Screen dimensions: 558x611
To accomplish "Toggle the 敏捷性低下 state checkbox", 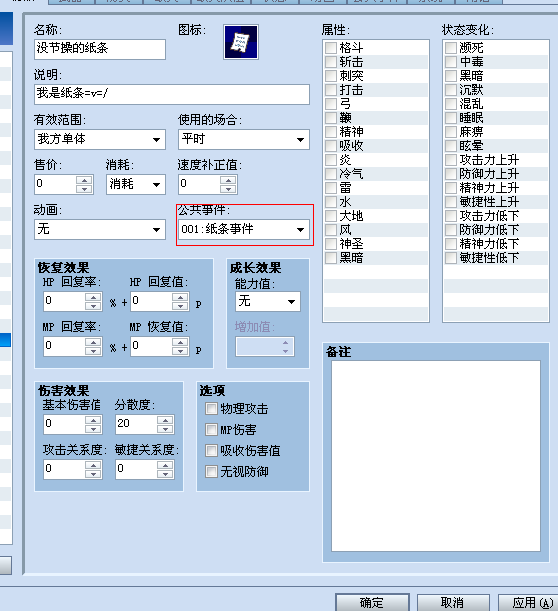I will [x=451, y=258].
